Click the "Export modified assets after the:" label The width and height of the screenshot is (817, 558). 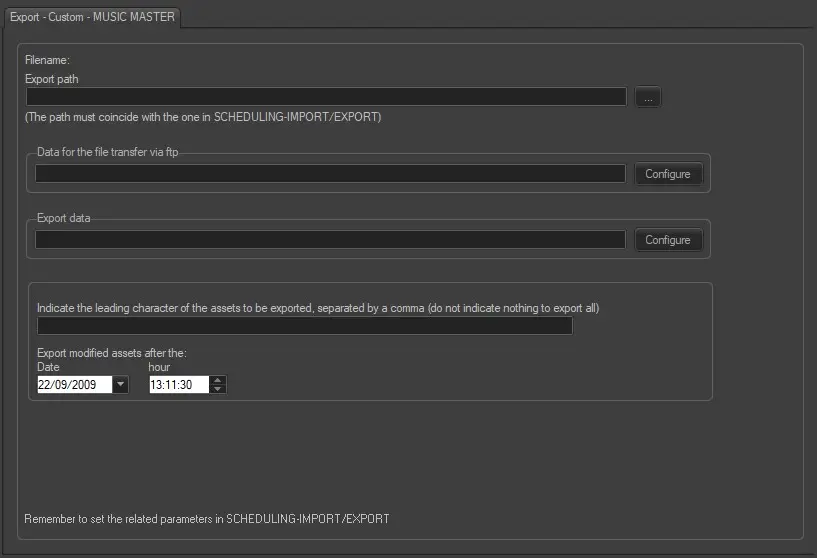(112, 353)
